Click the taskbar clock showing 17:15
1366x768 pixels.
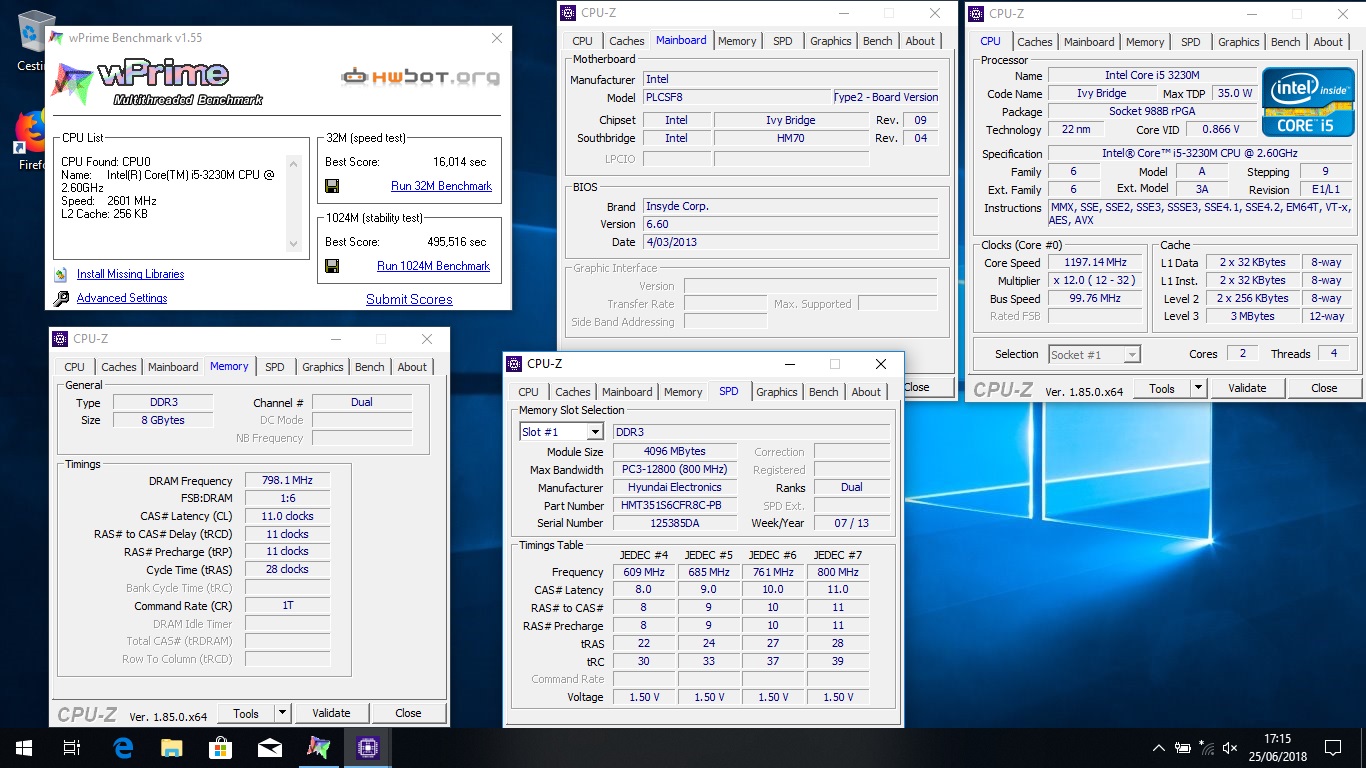click(1276, 747)
